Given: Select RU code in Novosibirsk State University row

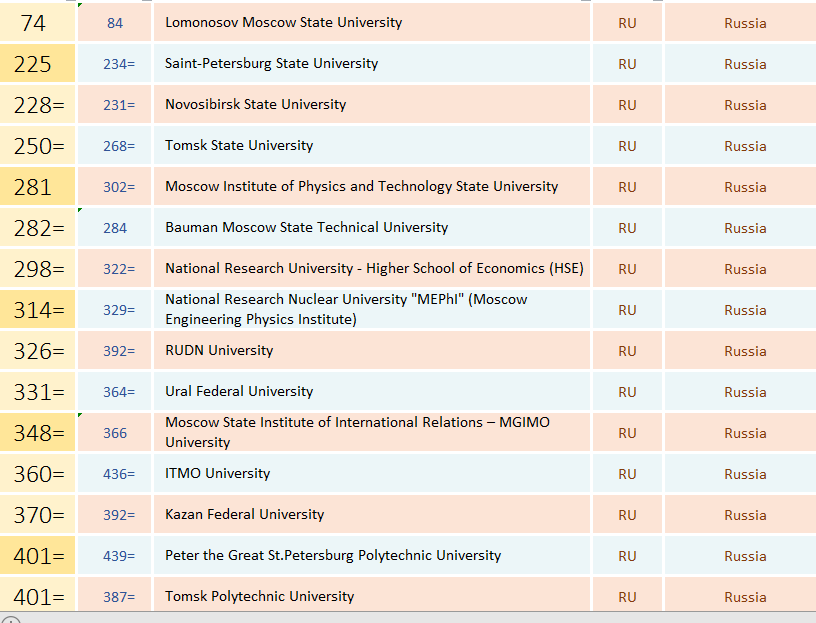Looking at the screenshot, I should 627,105.
